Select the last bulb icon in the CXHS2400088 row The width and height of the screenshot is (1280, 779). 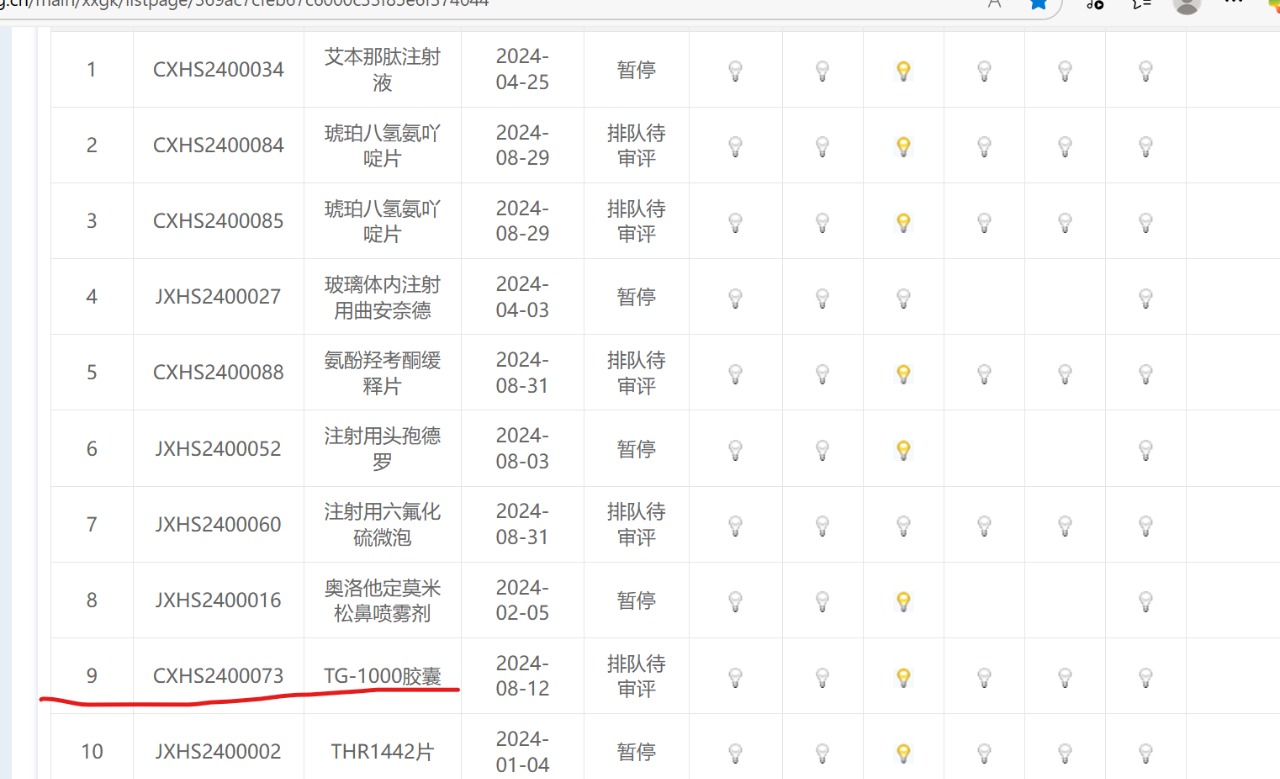click(x=1146, y=373)
